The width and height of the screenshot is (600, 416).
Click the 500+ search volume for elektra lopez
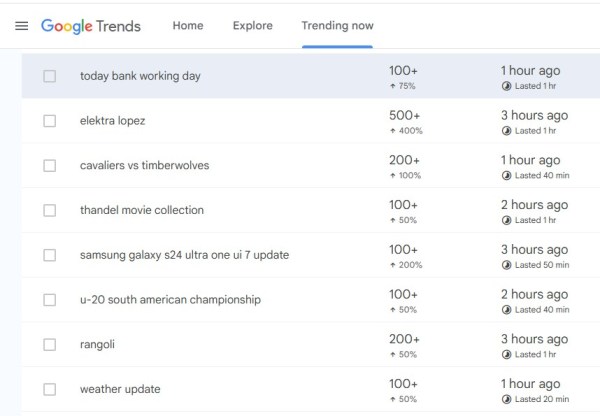point(404,116)
